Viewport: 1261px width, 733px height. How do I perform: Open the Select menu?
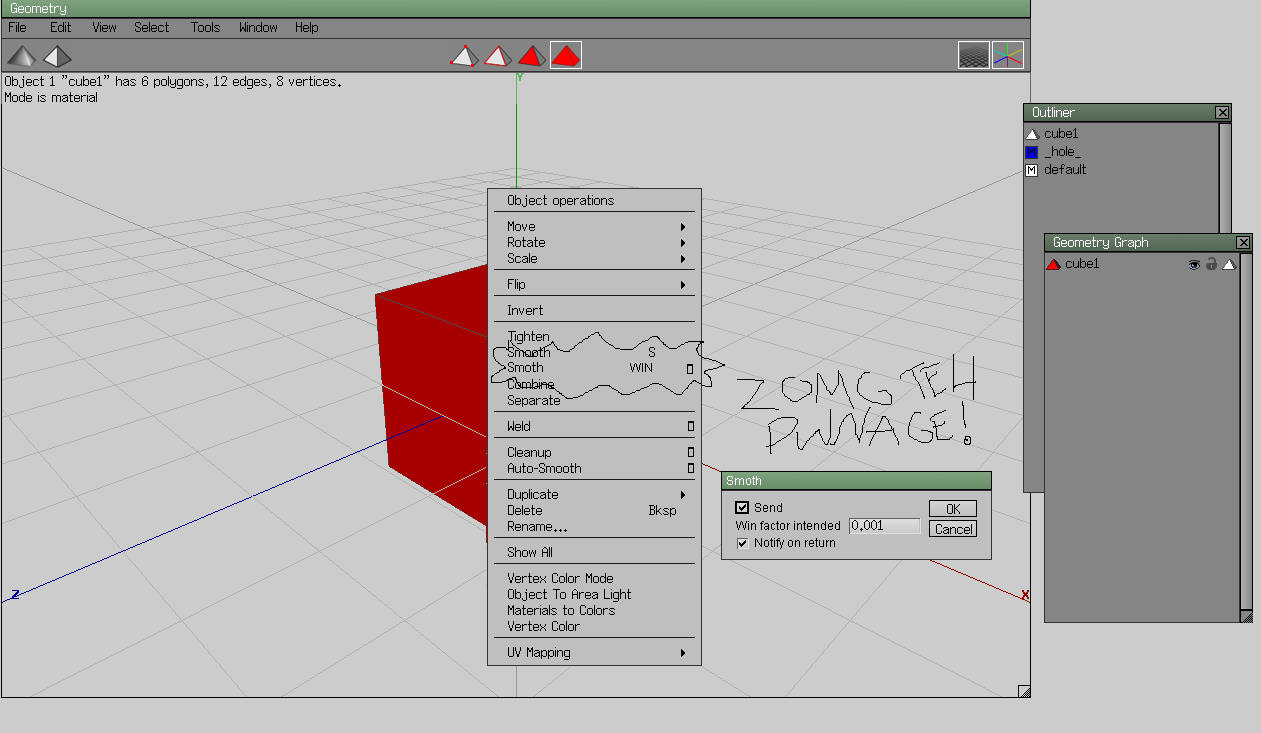[x=152, y=28]
